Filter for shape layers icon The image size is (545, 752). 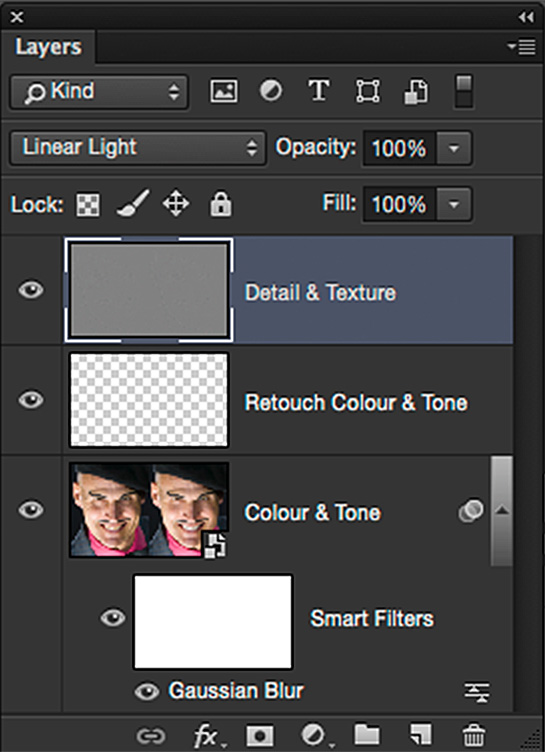(367, 91)
